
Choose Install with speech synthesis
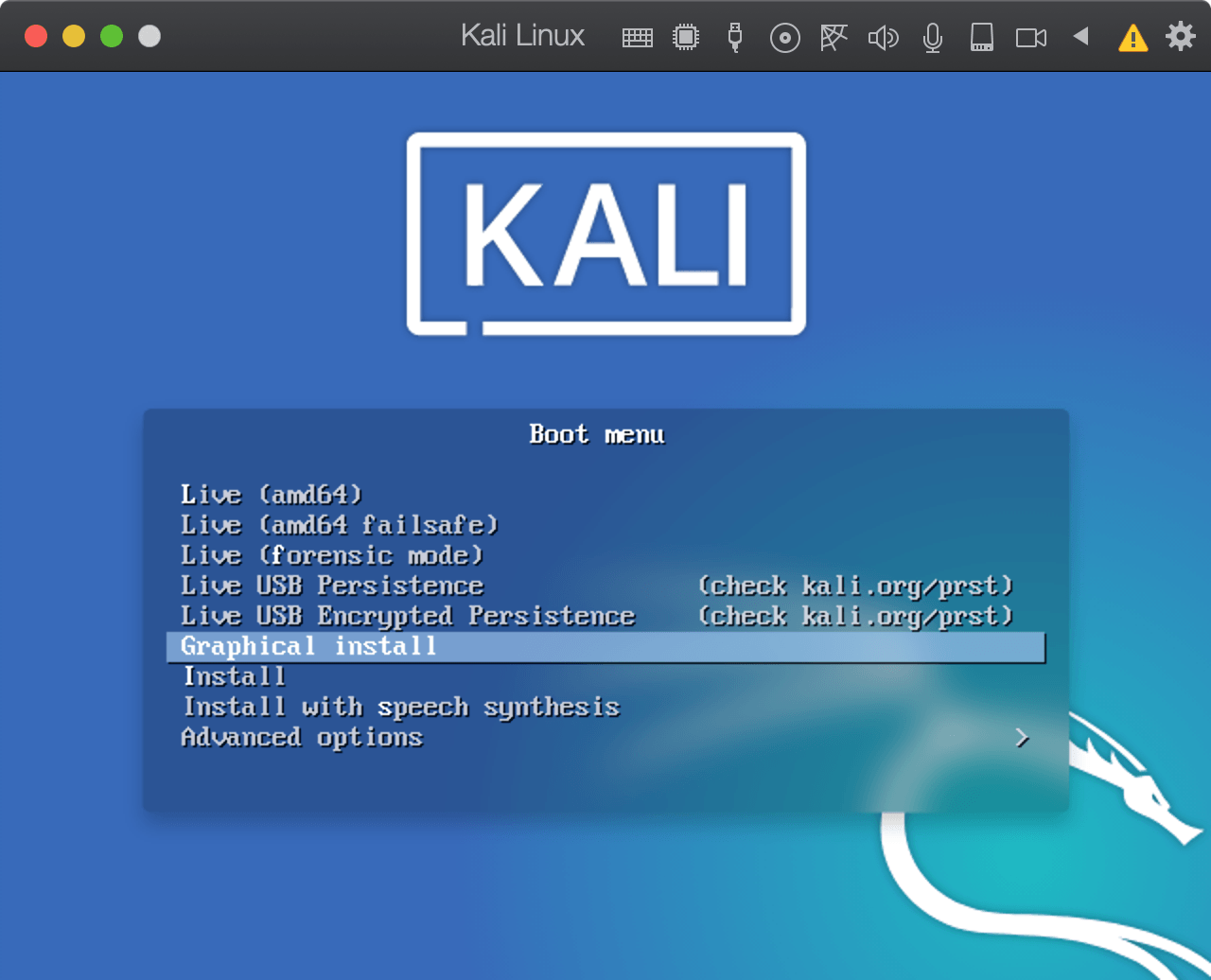pos(605,707)
